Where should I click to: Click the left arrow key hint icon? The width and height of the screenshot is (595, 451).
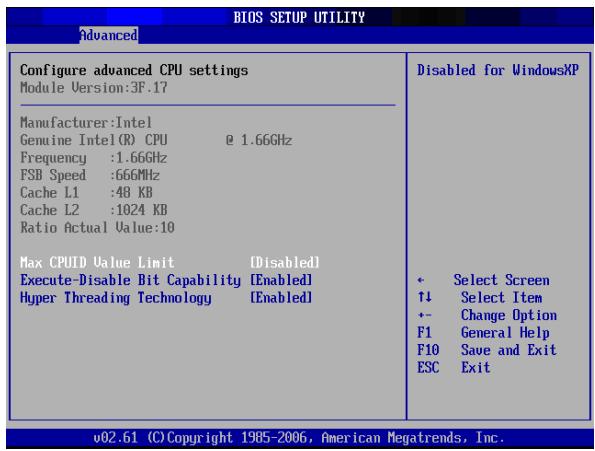click(420, 280)
